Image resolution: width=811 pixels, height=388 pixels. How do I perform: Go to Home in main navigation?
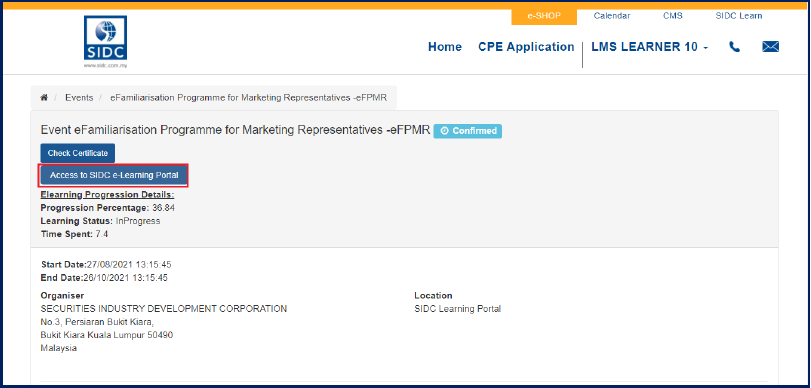tap(445, 47)
